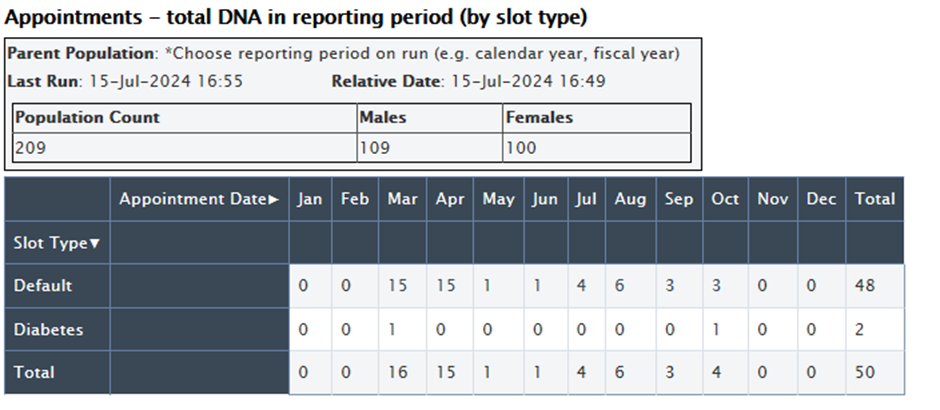This screenshot has height=410, width=940.
Task: Select the Feb column header
Action: click(355, 199)
